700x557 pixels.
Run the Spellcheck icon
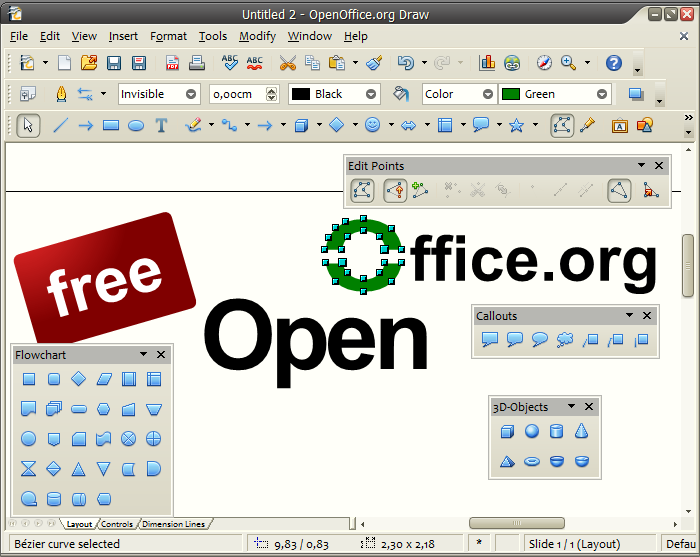[229, 63]
